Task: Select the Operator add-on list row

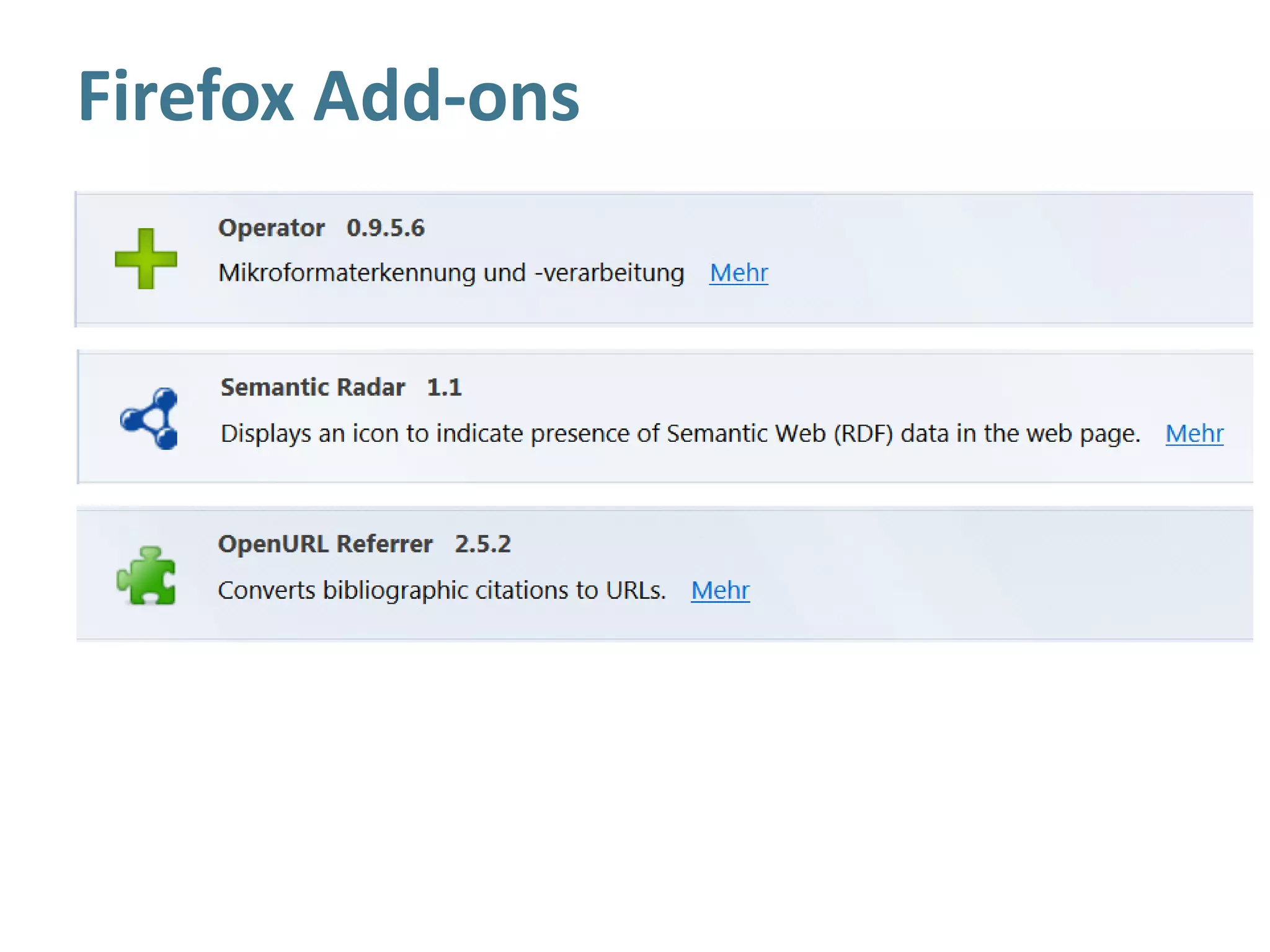Action: [992, 259]
